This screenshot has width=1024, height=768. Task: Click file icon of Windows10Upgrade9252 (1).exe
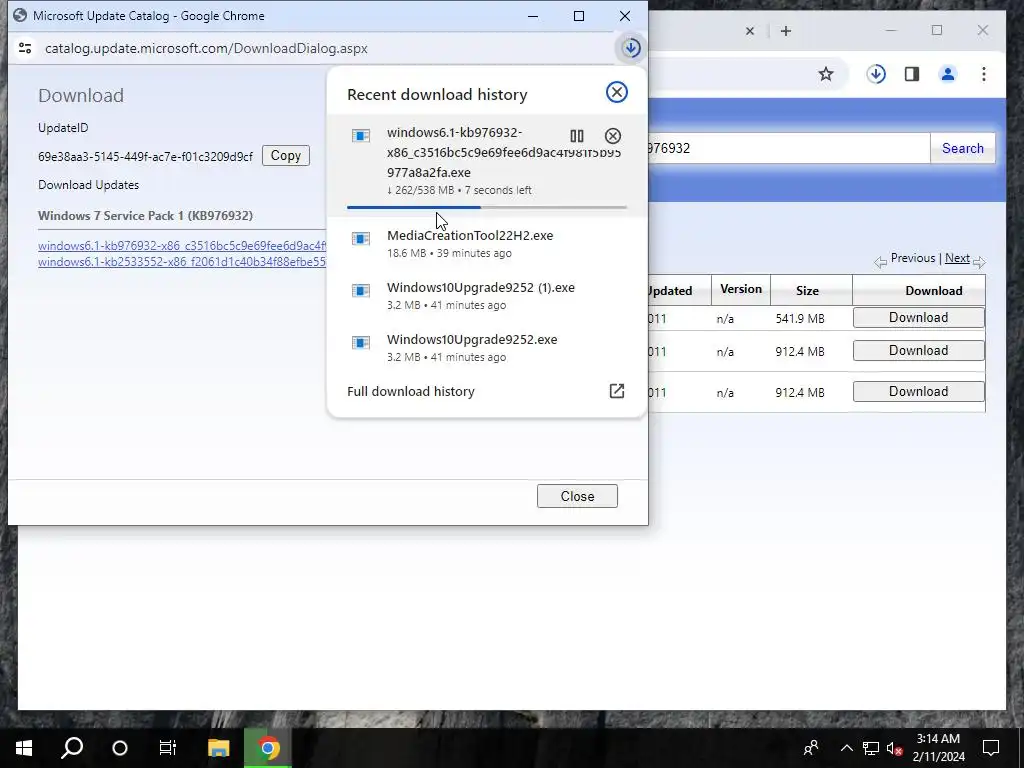click(361, 291)
